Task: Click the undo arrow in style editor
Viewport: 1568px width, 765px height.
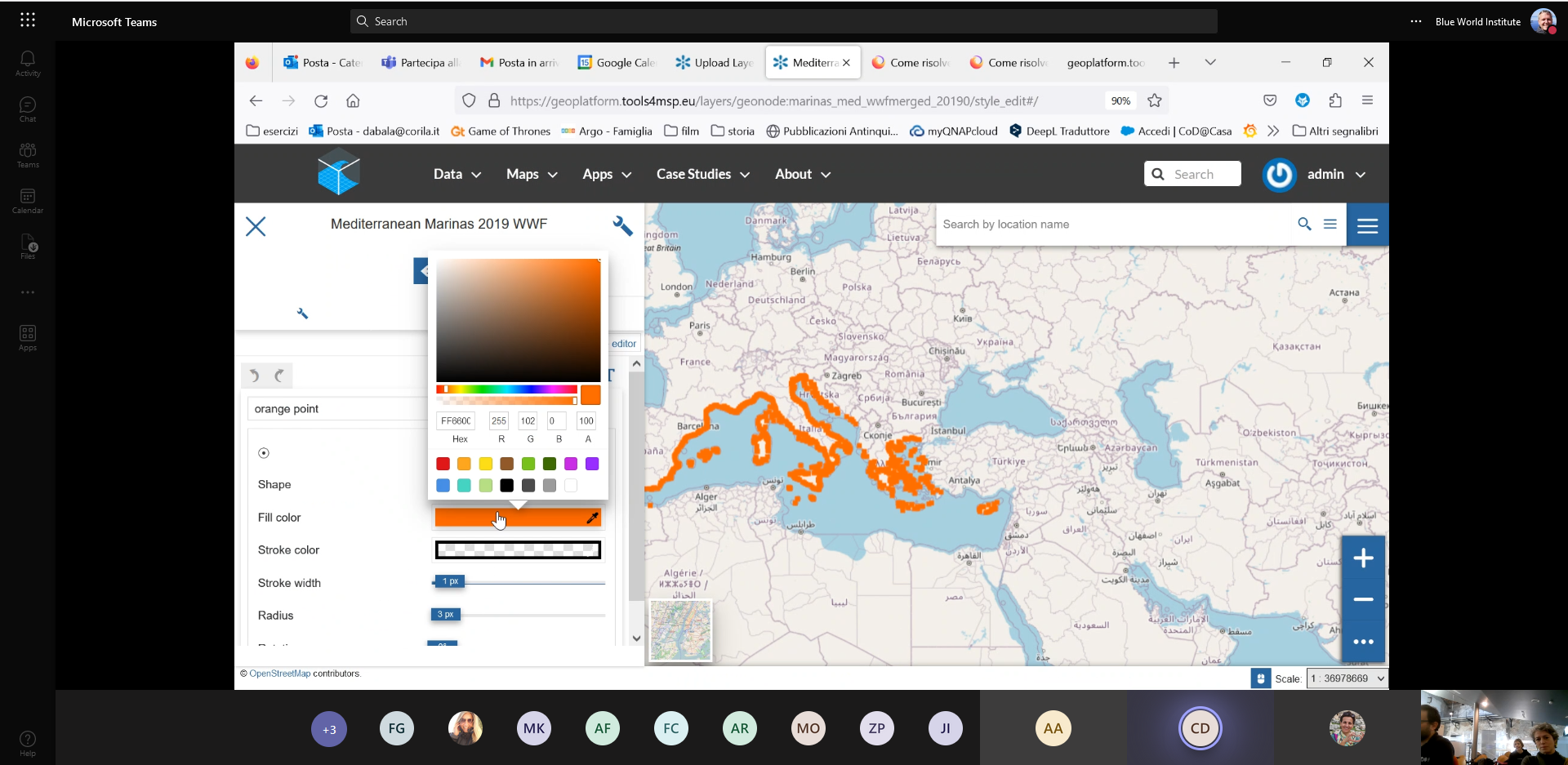Action: pyautogui.click(x=255, y=376)
